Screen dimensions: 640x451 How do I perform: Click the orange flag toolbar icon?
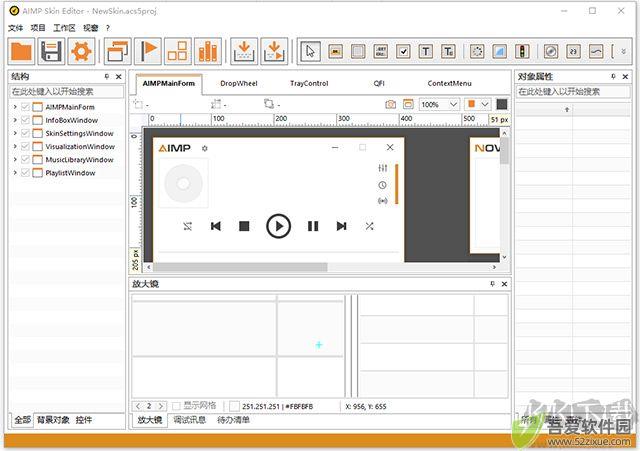[x=148, y=51]
